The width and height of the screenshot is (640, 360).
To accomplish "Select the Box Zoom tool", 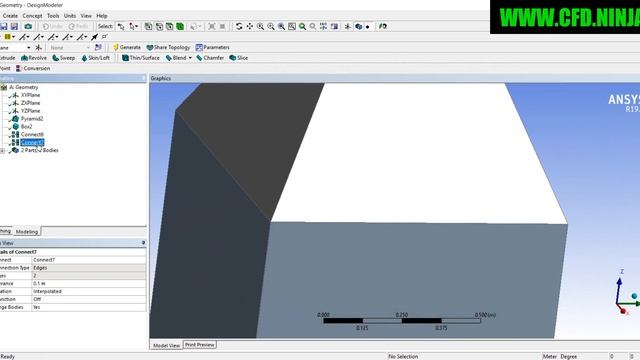I will [x=271, y=26].
